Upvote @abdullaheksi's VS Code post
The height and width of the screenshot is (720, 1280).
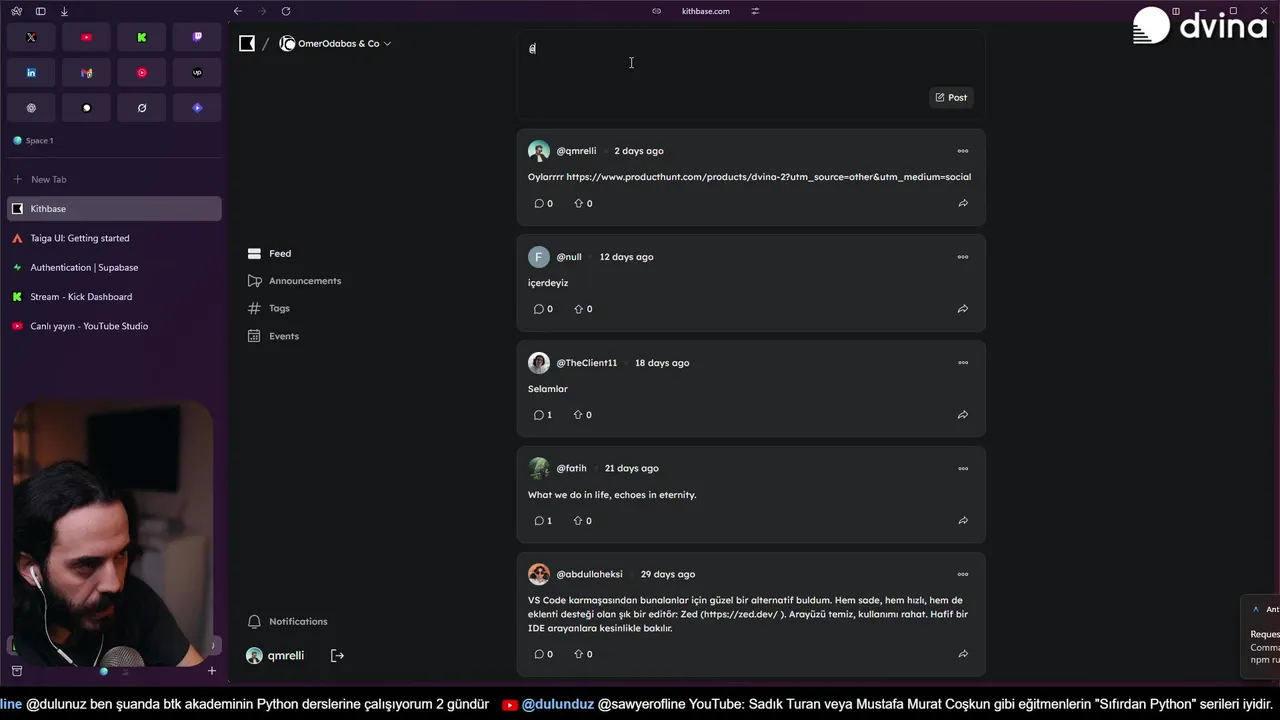pyautogui.click(x=583, y=654)
